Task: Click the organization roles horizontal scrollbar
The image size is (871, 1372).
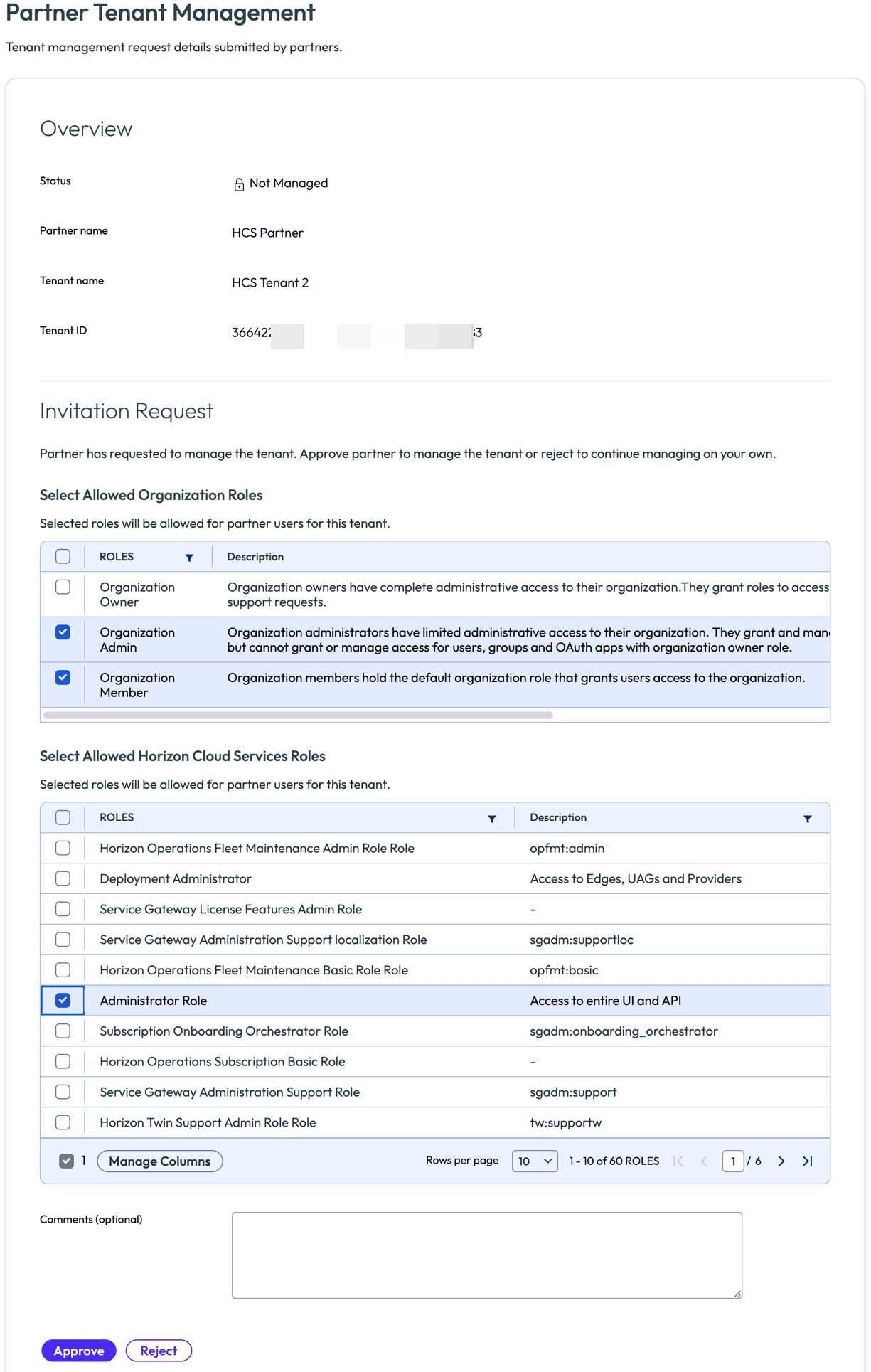Action: [298, 715]
